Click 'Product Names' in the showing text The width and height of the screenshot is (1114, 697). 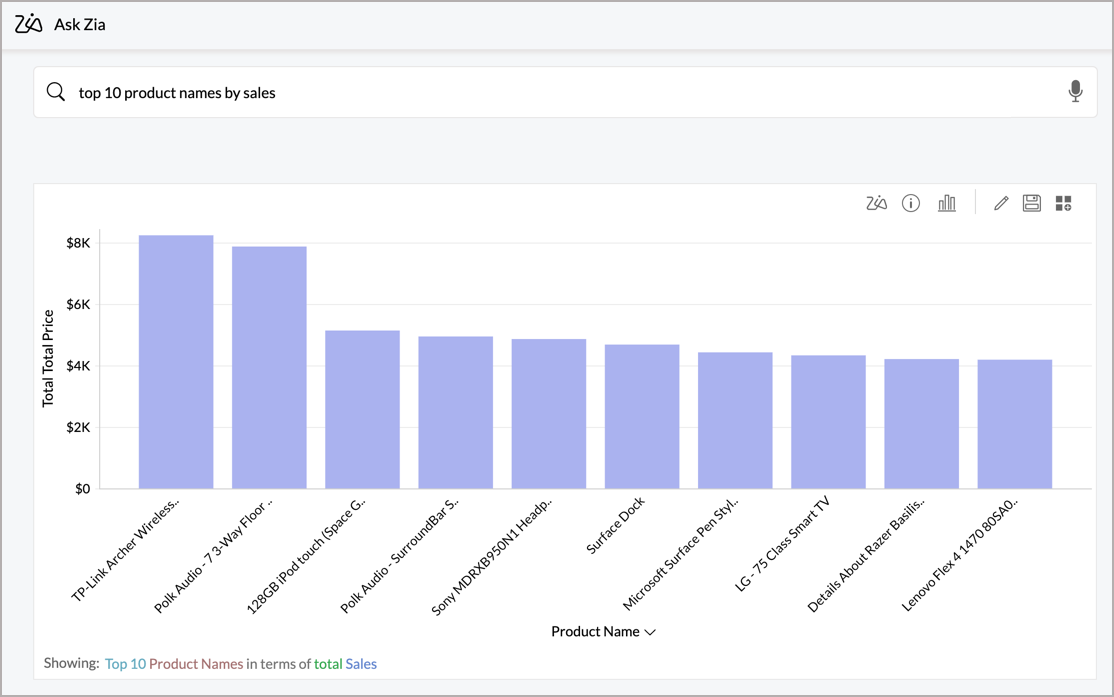(196, 664)
